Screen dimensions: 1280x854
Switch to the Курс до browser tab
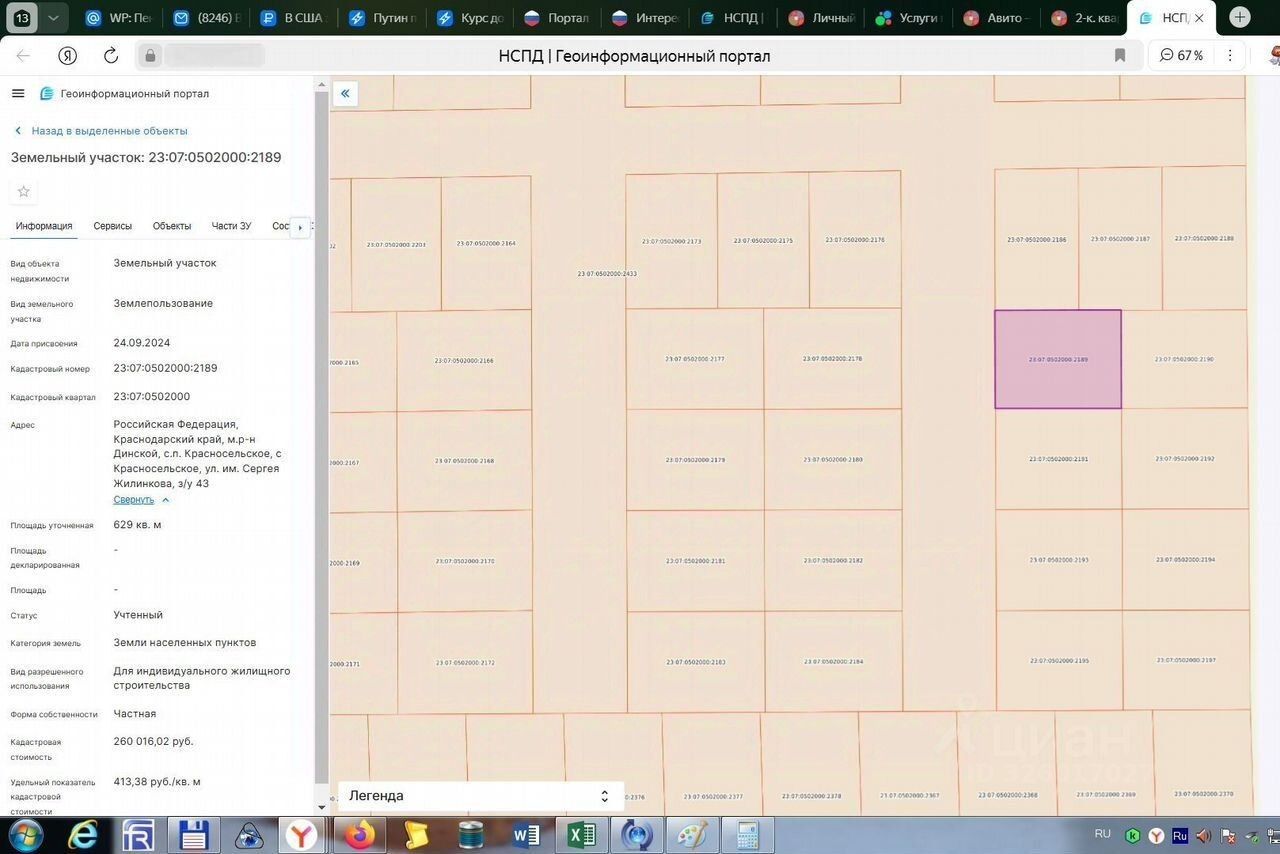pyautogui.click(x=469, y=18)
